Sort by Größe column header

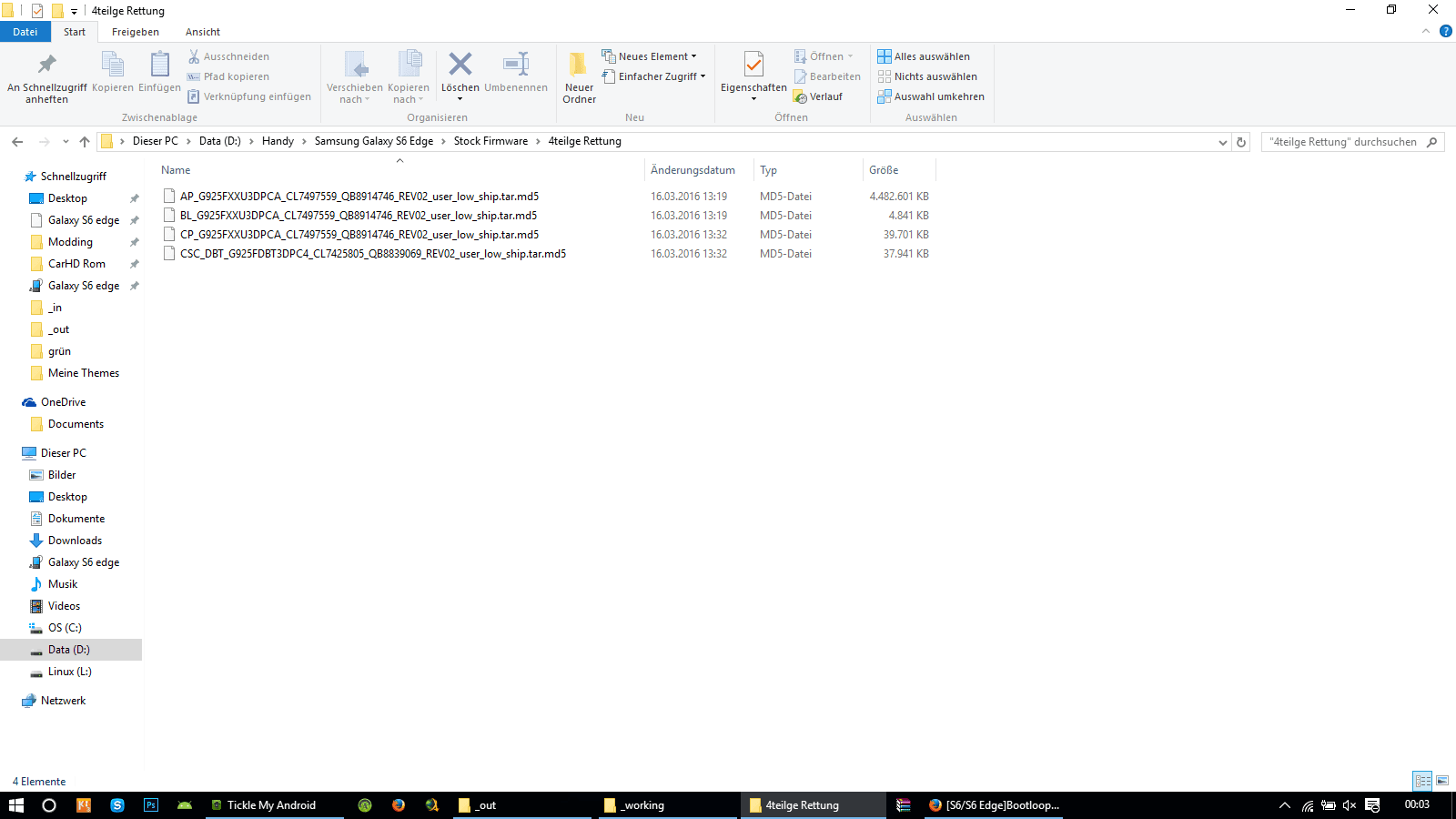[x=899, y=170]
